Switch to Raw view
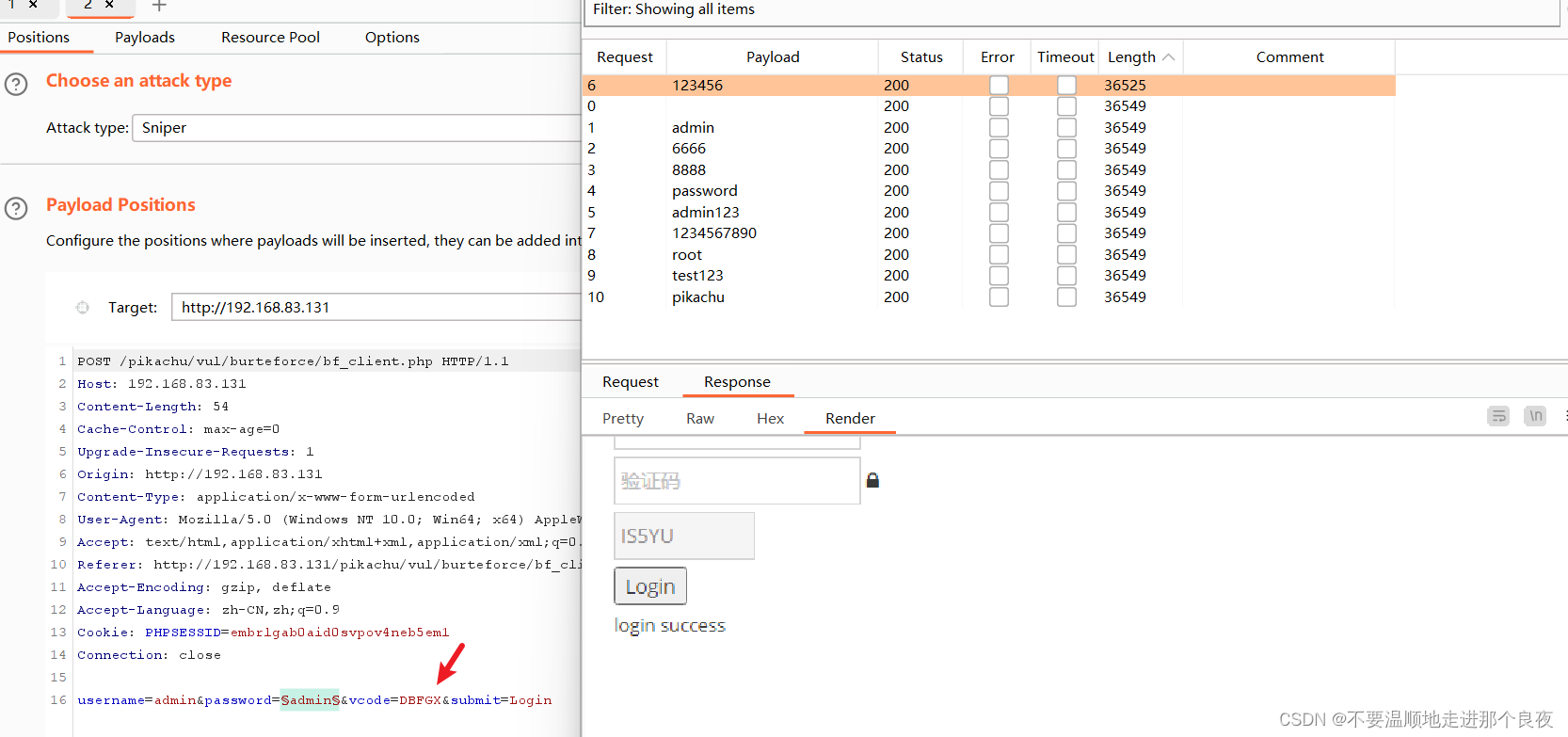Viewport: 1568px width, 737px height. (700, 419)
